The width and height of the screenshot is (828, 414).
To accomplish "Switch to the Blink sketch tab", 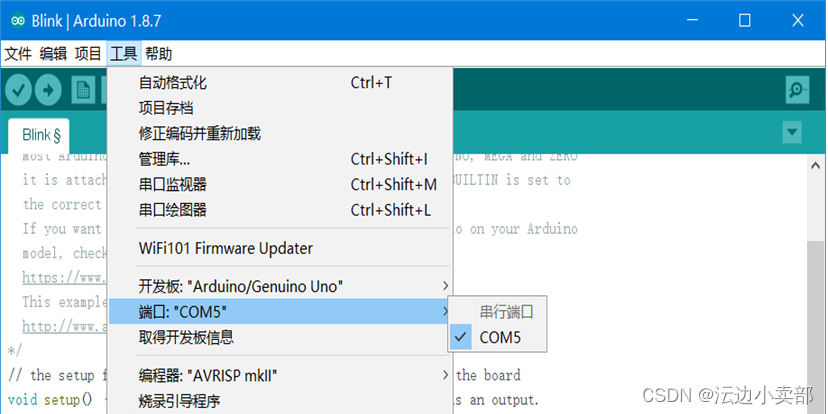I will (x=39, y=136).
